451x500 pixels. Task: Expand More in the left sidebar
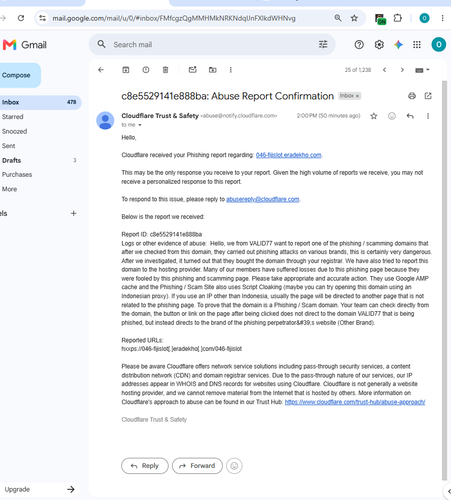click(9, 189)
